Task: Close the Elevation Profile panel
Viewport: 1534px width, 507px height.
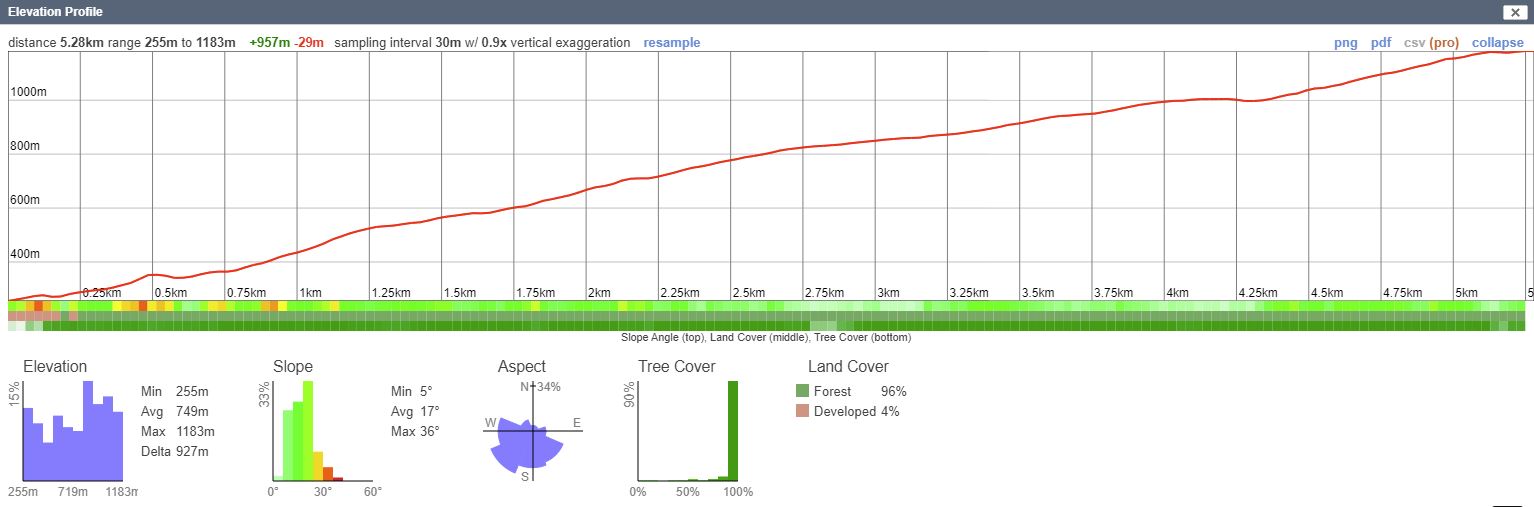Action: (x=1514, y=12)
